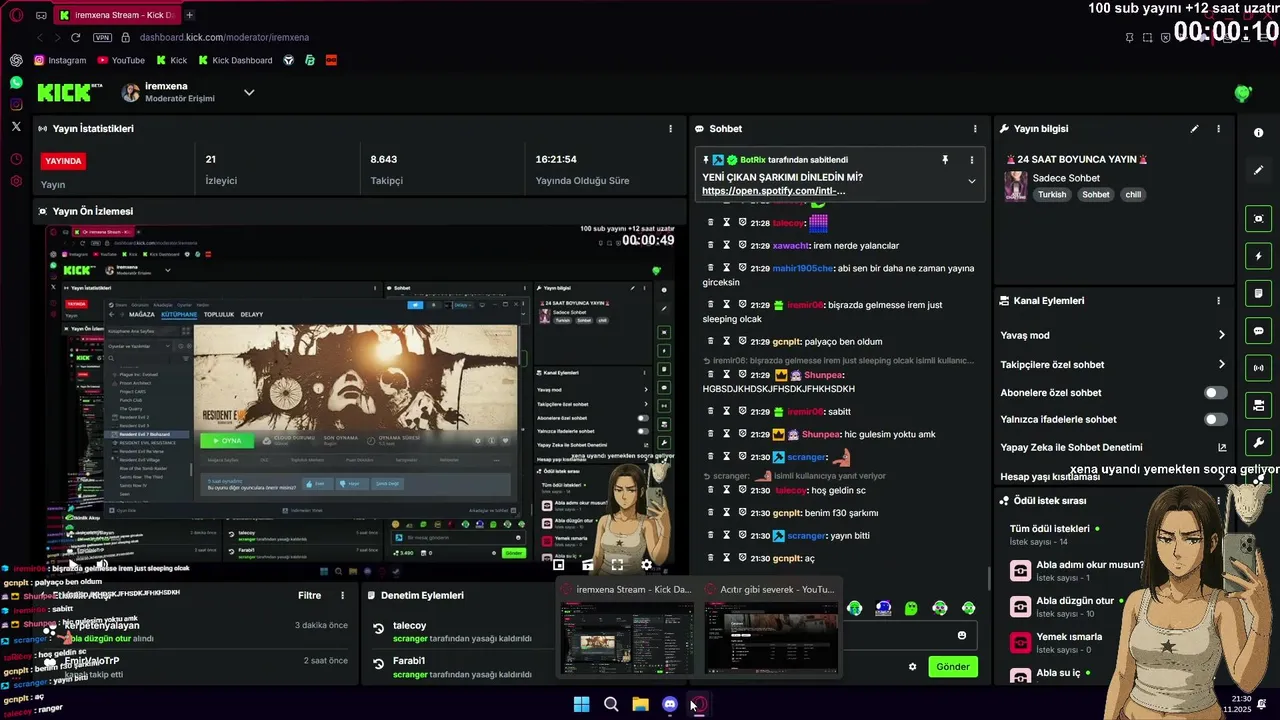Select the iremxena Stream browser tab
The width and height of the screenshot is (1280, 720).
click(117, 15)
